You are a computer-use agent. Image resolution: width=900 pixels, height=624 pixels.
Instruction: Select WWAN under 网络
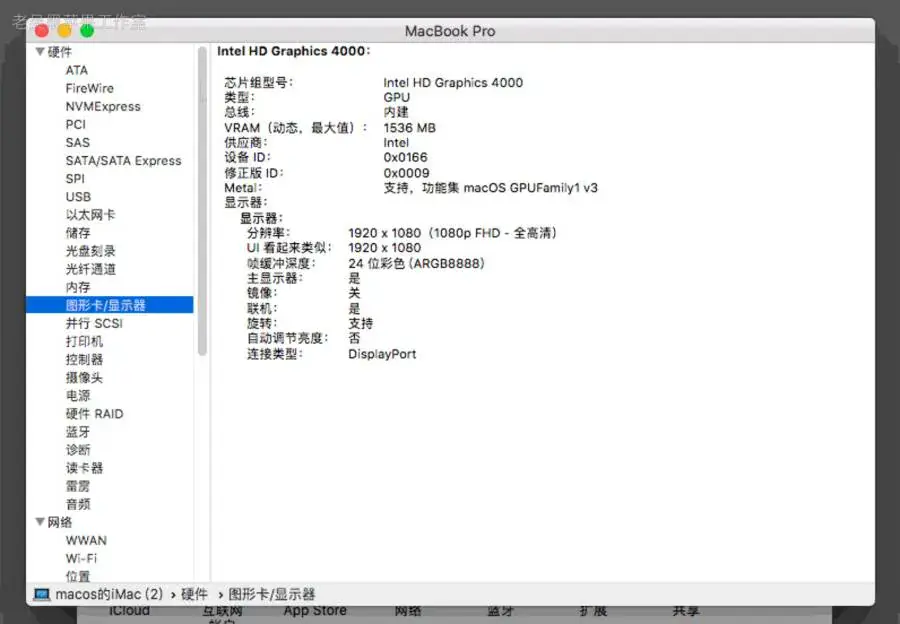coord(86,540)
